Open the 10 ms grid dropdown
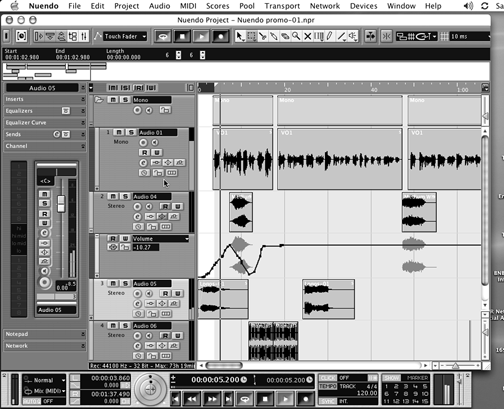Screen dimensions: 504x409 (x=470, y=36)
